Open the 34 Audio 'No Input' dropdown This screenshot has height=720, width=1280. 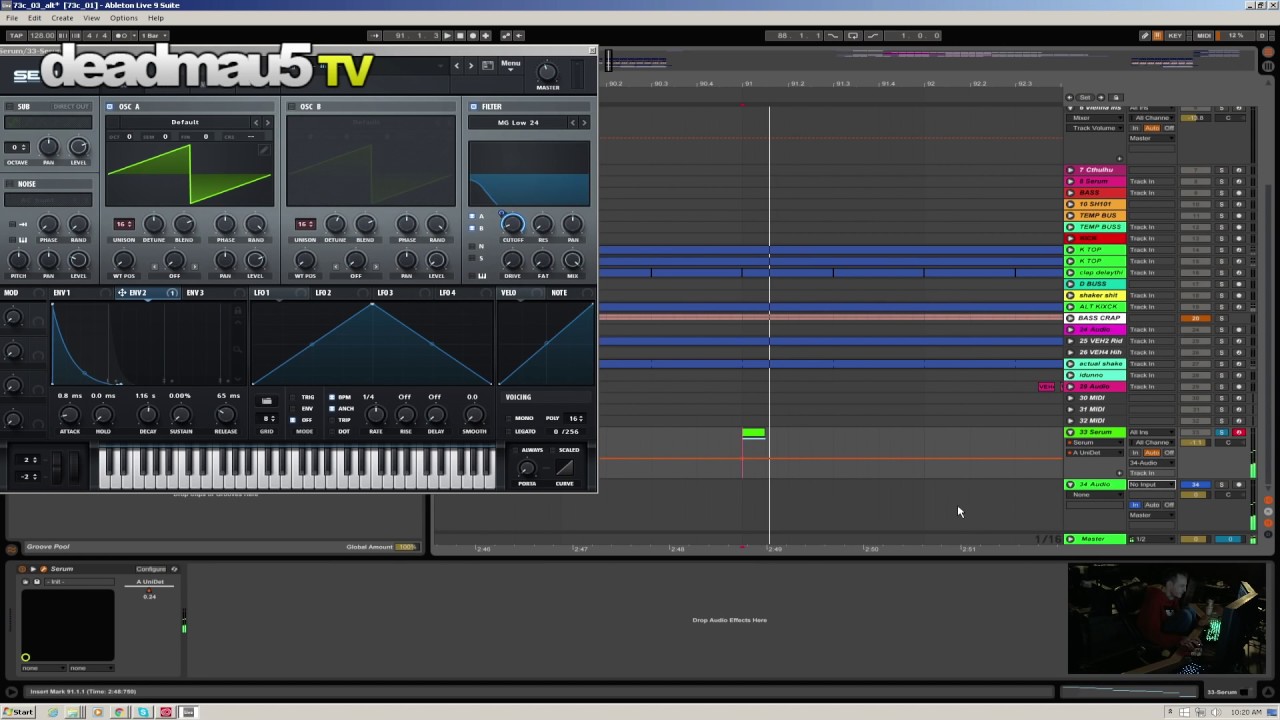pos(1150,484)
